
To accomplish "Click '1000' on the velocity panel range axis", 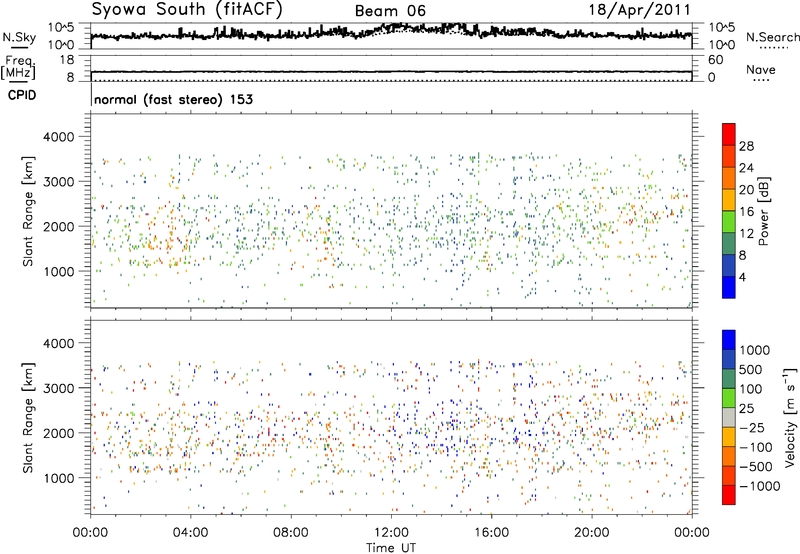I will tap(58, 478).
